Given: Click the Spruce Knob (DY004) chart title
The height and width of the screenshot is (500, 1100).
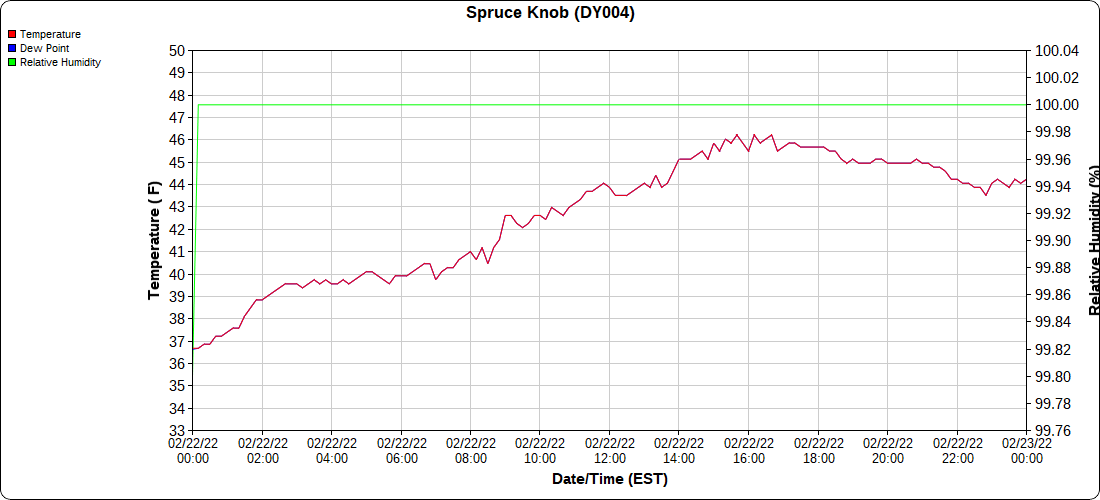Looking at the screenshot, I should (x=550, y=13).
